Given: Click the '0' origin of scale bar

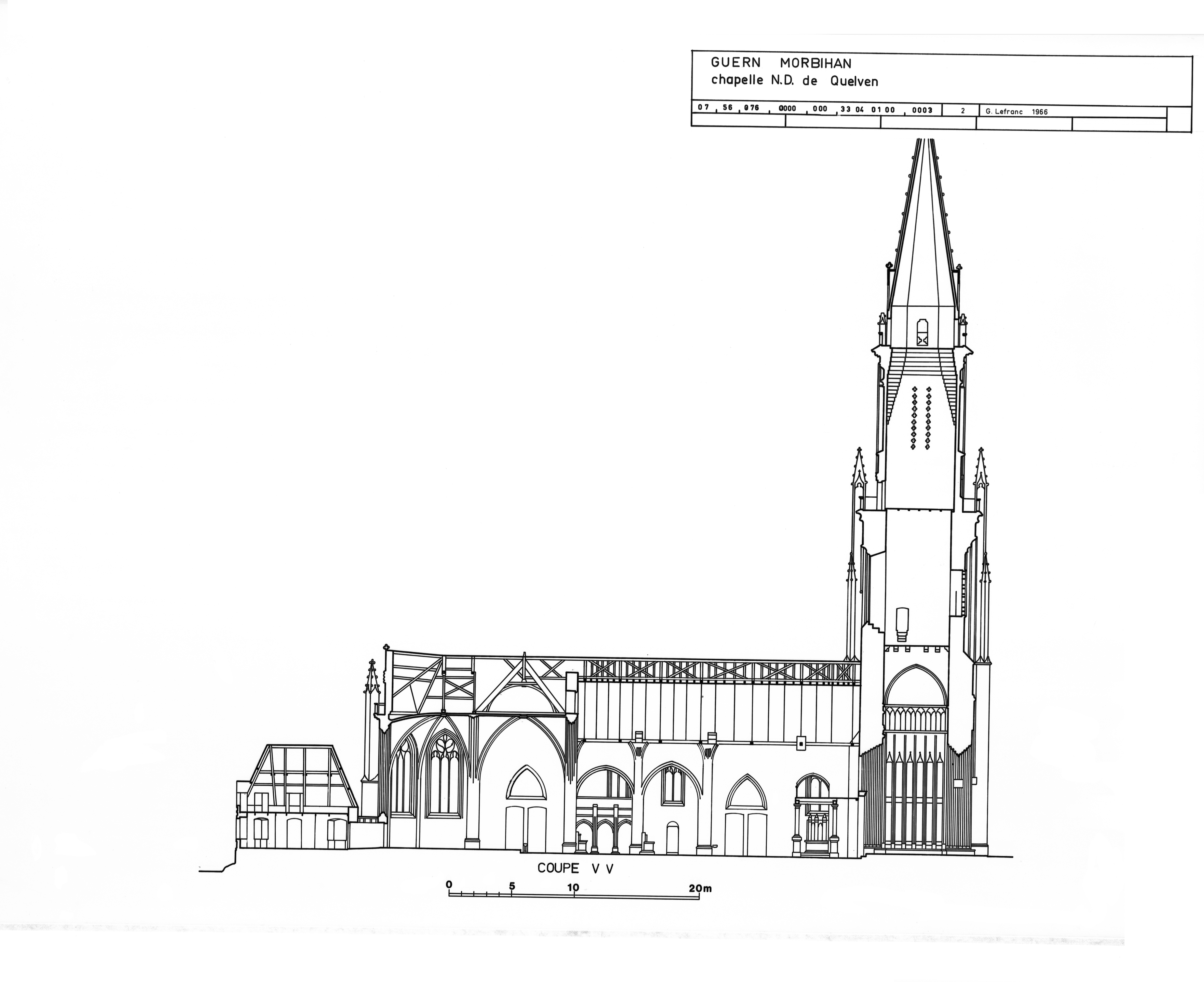Looking at the screenshot, I should coord(449,885).
